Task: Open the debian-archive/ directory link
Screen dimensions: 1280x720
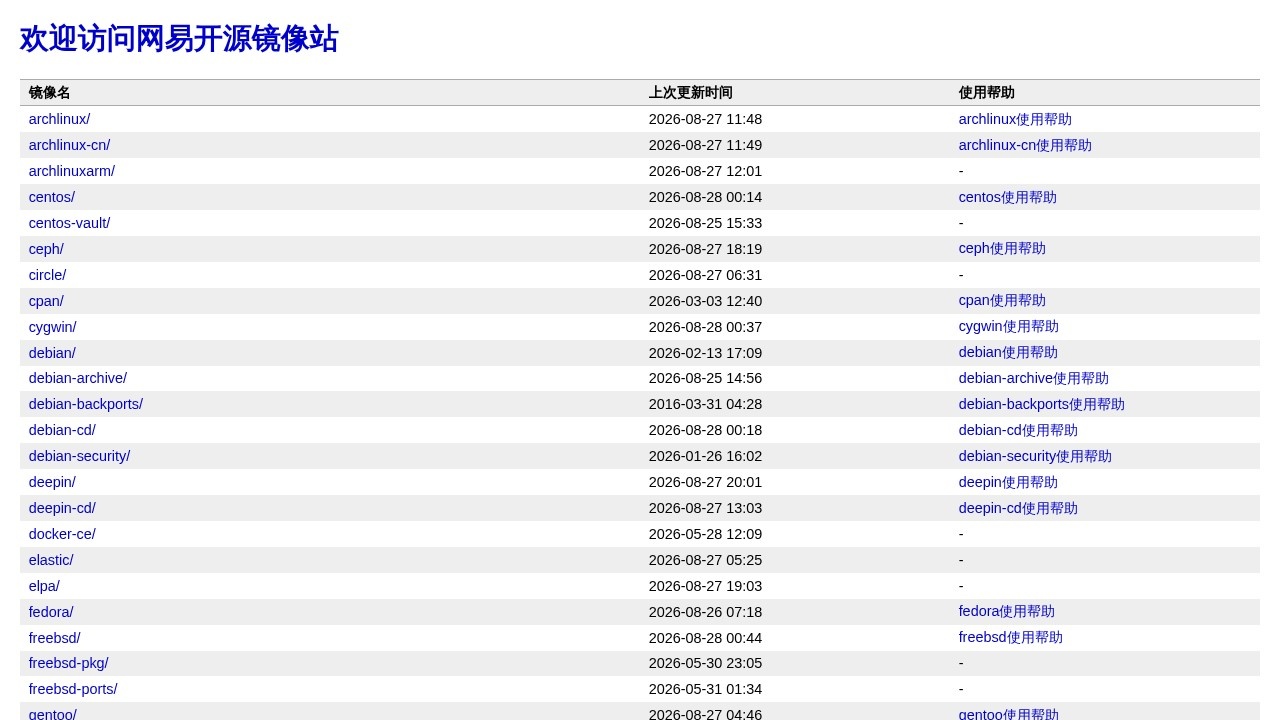Action: pyautogui.click(x=78, y=378)
